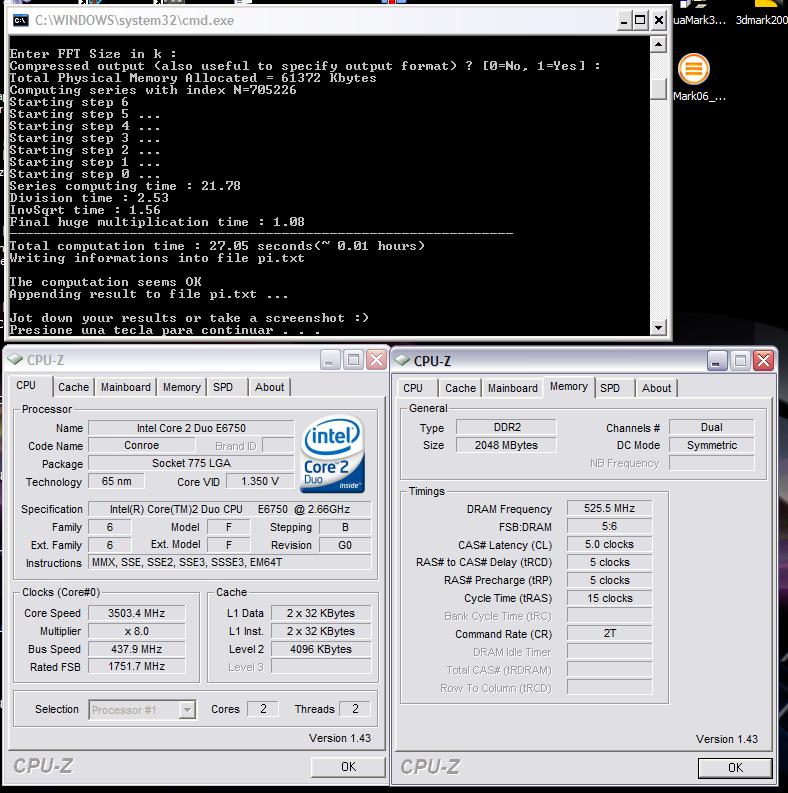Screen dimensions: 788x793
Task: Select Memory tab in right CPU-Z window
Action: (568, 386)
